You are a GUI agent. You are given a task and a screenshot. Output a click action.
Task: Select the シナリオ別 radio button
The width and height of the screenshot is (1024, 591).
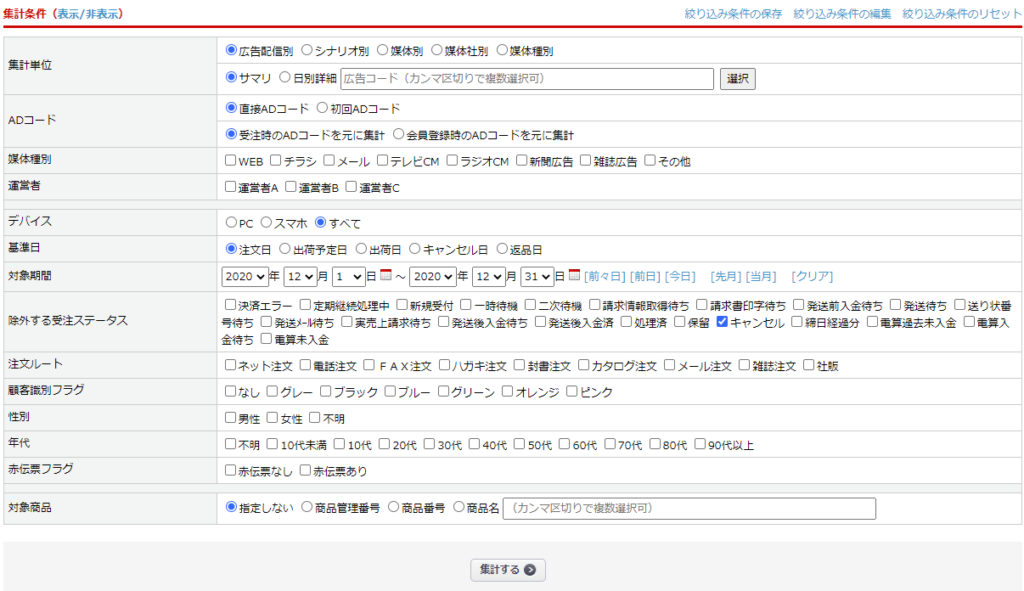point(307,50)
